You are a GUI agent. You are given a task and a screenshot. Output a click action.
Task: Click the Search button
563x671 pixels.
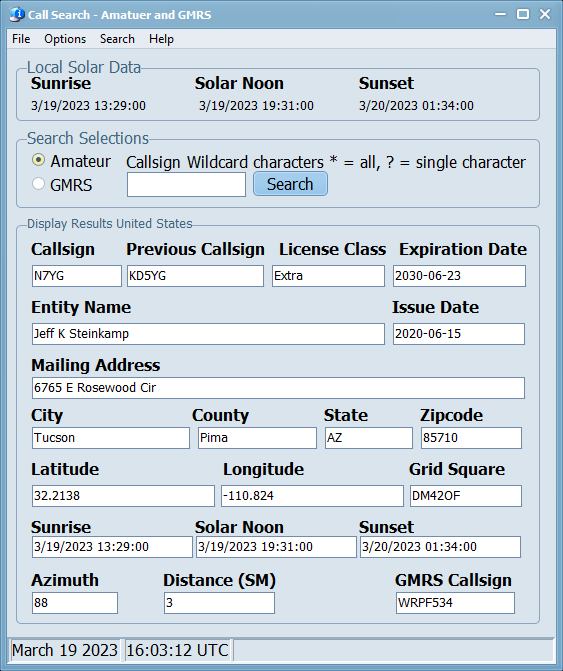click(290, 184)
